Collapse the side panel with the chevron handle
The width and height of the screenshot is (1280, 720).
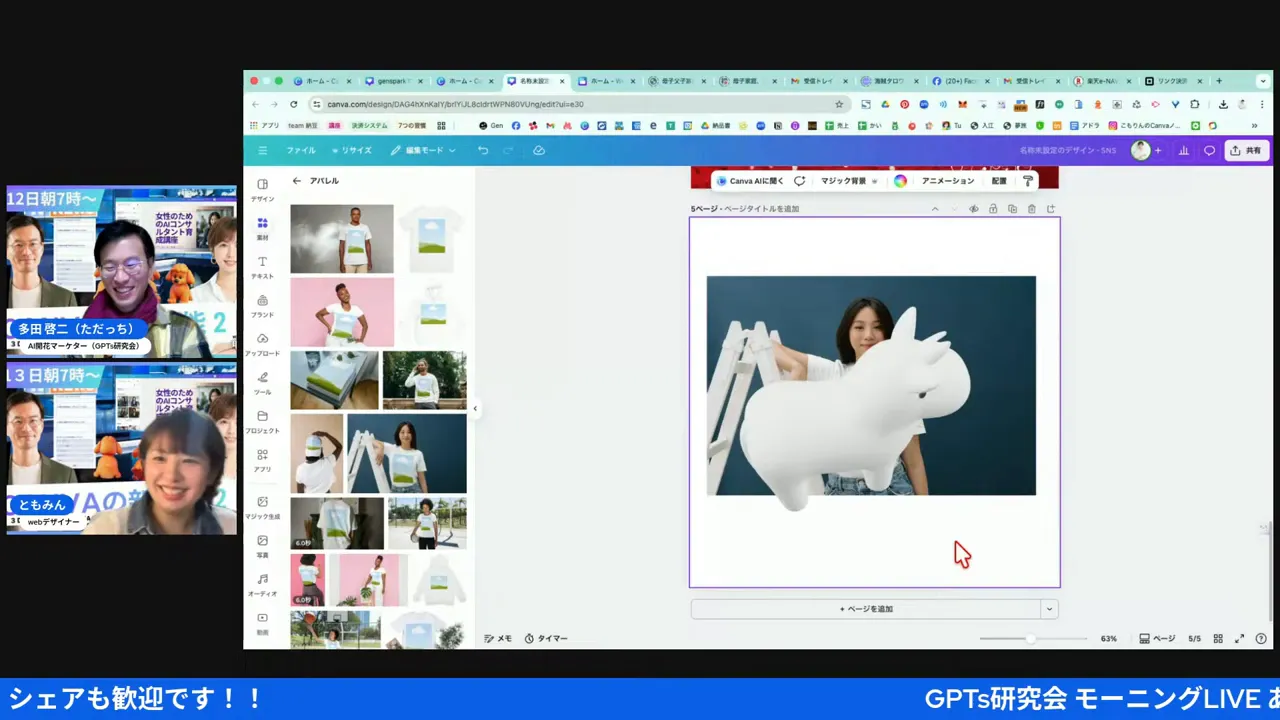tap(475, 408)
